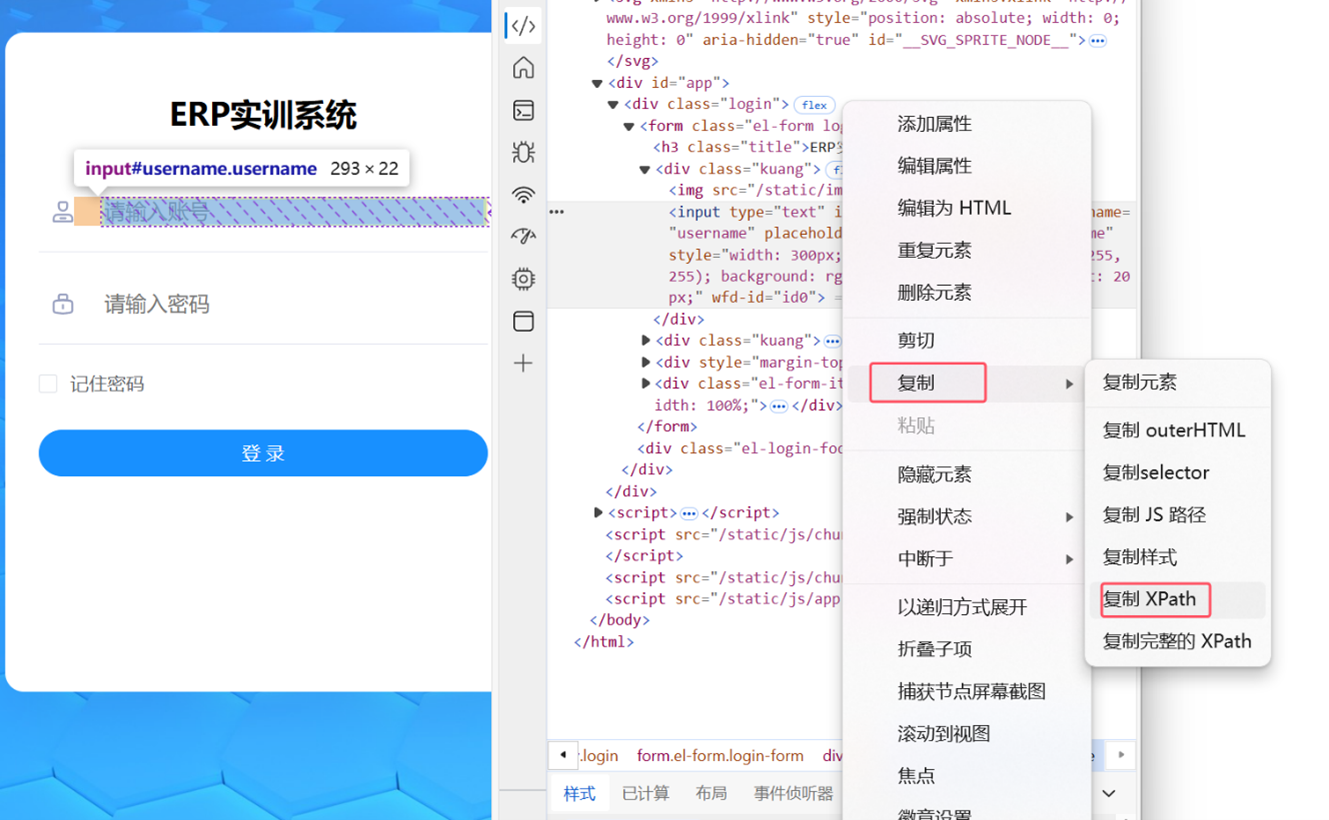Open the Elements panel code icon

pos(523,26)
